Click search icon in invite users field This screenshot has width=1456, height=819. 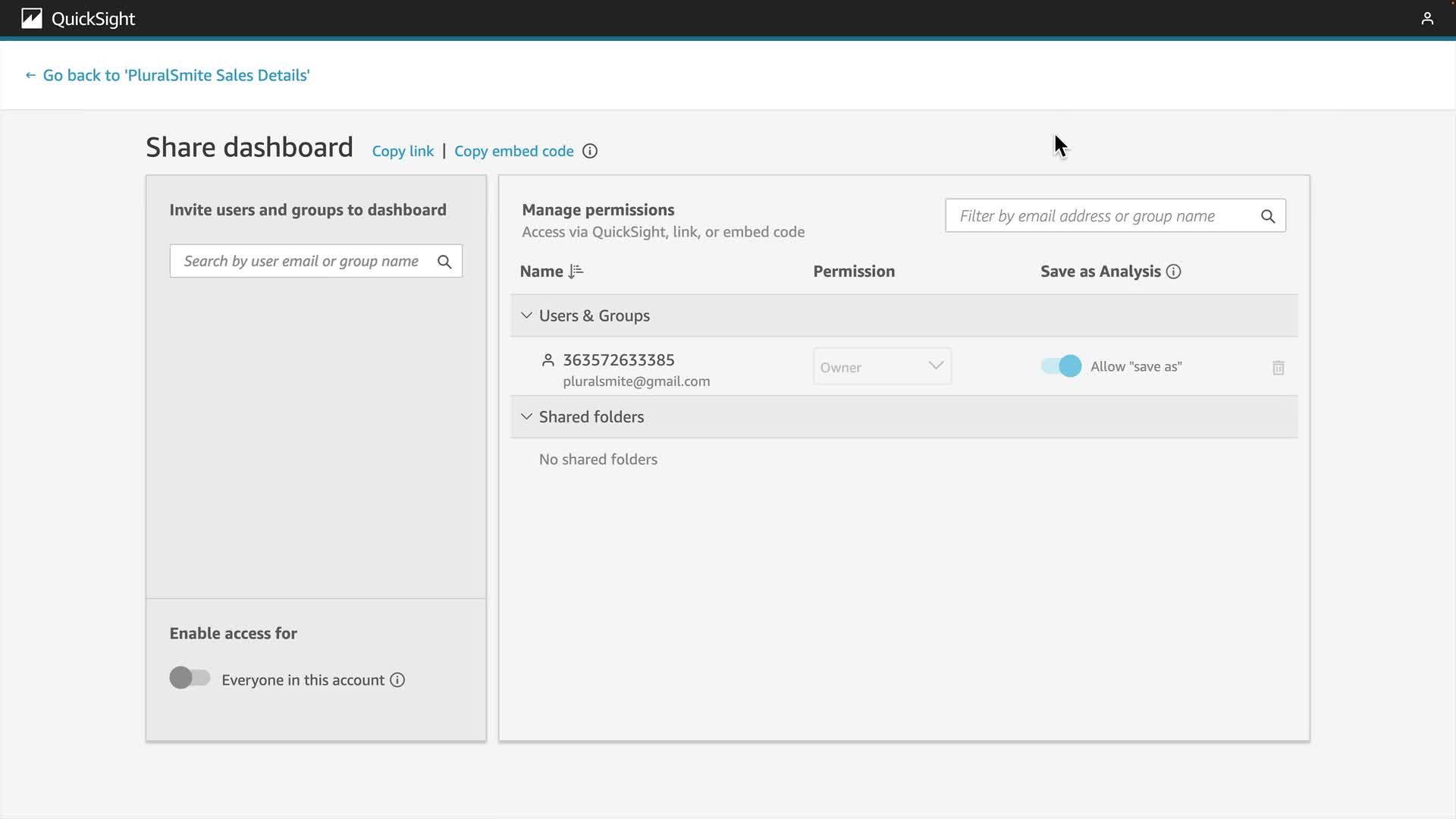pyautogui.click(x=444, y=262)
